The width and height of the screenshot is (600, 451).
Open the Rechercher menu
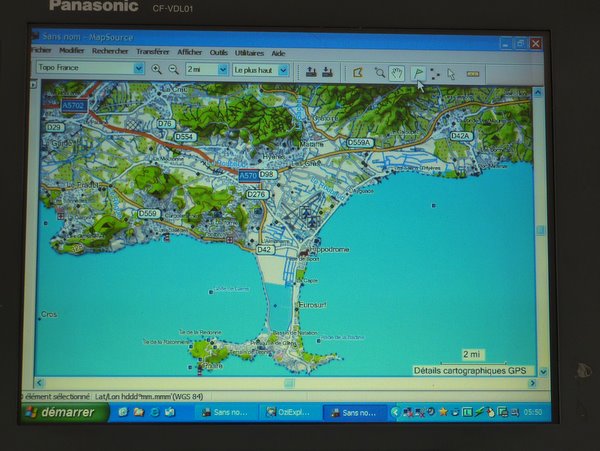(110, 51)
